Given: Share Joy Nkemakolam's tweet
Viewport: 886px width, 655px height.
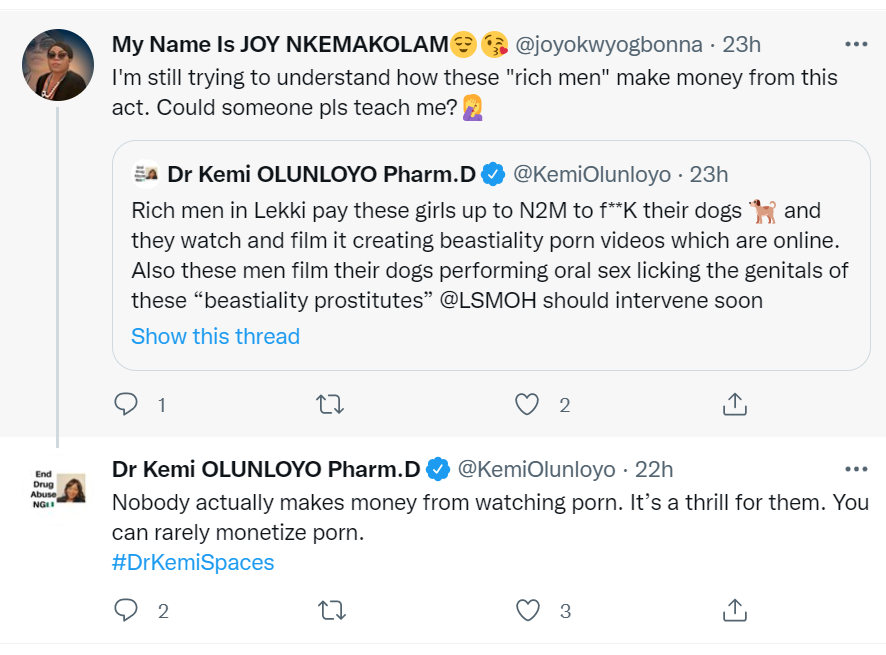Looking at the screenshot, I should [x=734, y=404].
